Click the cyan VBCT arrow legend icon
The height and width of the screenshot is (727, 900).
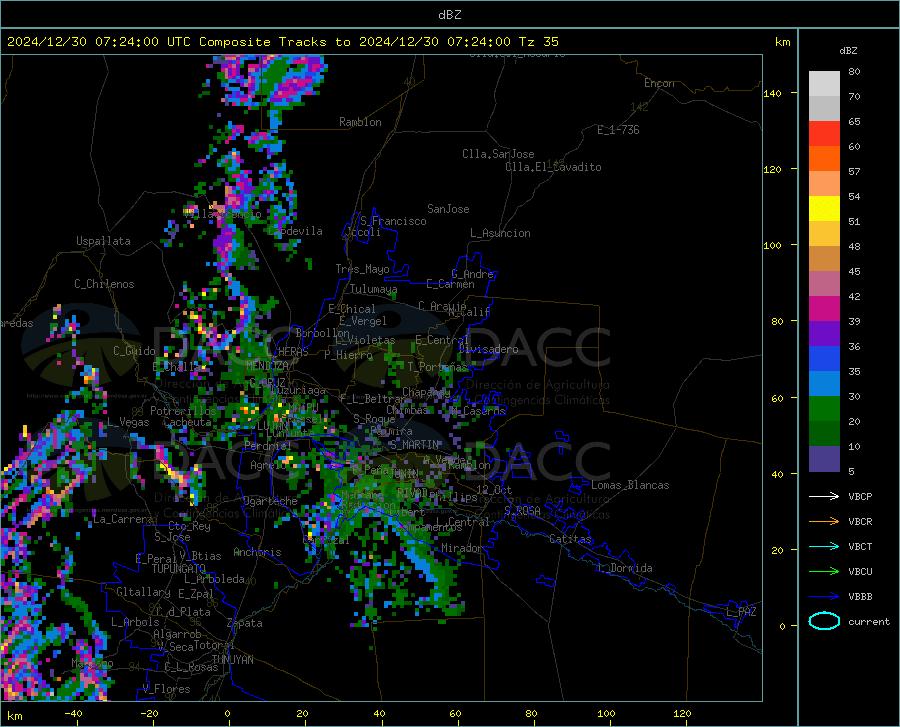(824, 546)
